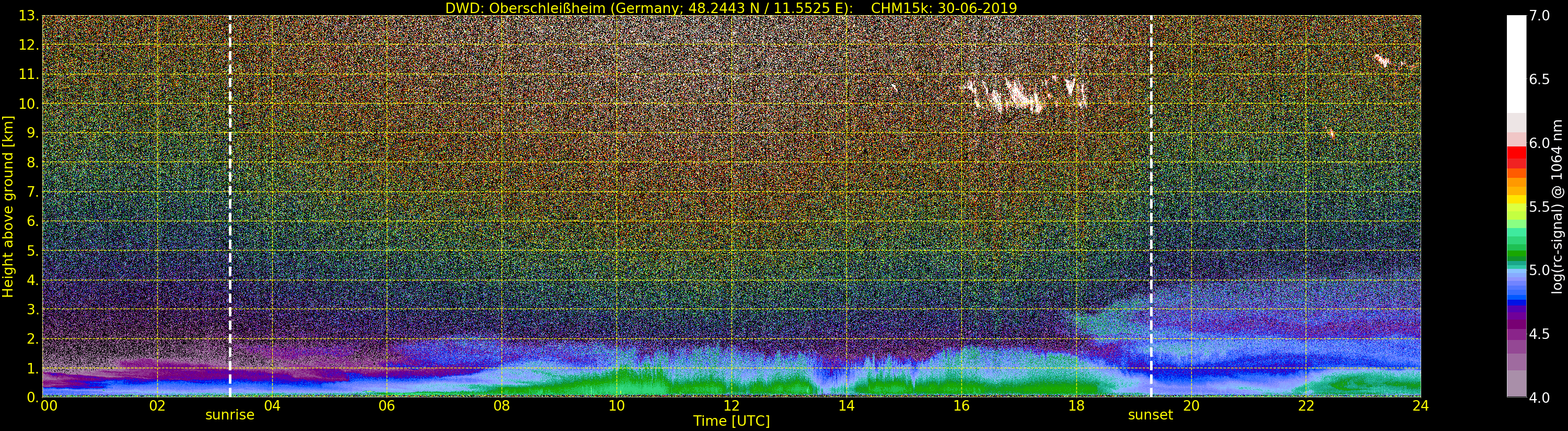The image size is (1568, 431).
Task: Click the plot title 'DWD: Oberschleißheim' text
Action: pyautogui.click(x=527, y=8)
